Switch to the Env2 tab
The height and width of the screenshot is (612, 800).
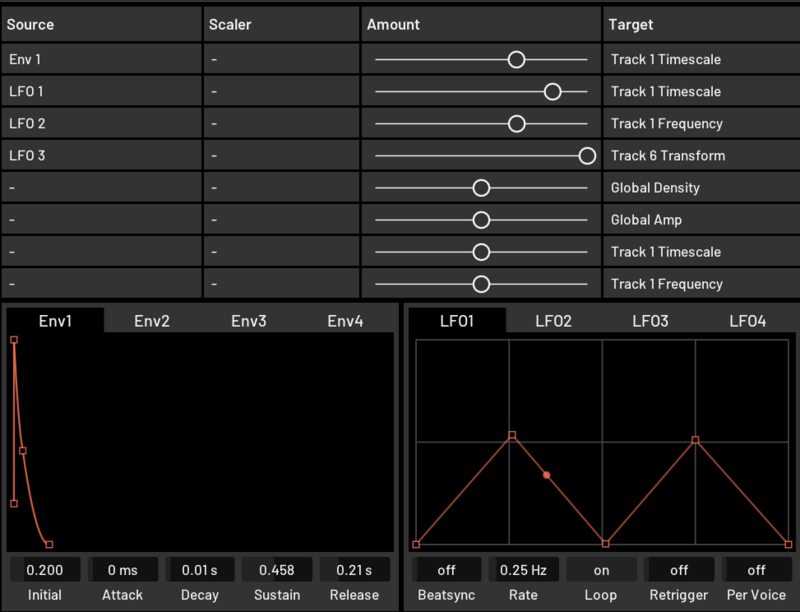[152, 321]
